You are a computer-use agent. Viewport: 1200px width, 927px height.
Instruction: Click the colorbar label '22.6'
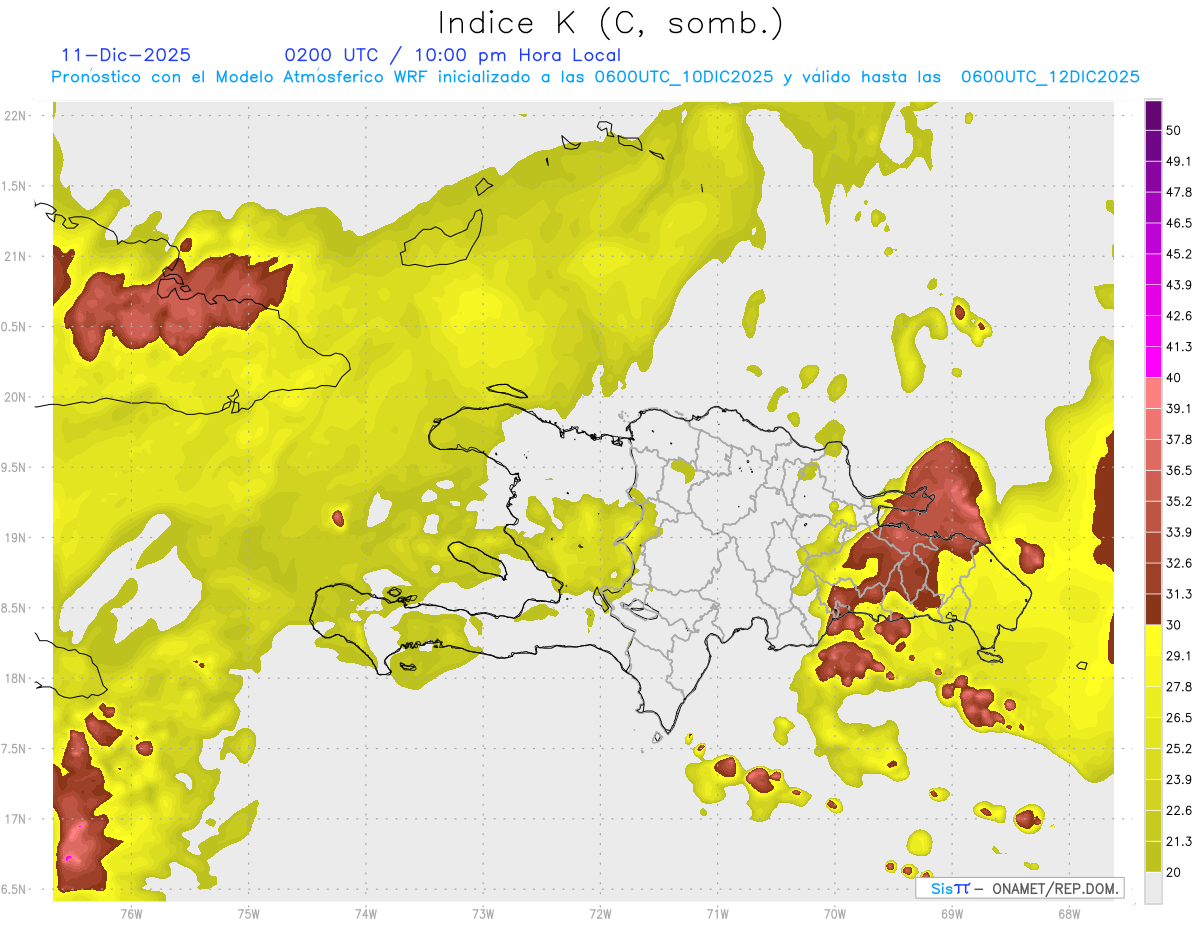(x=1179, y=811)
